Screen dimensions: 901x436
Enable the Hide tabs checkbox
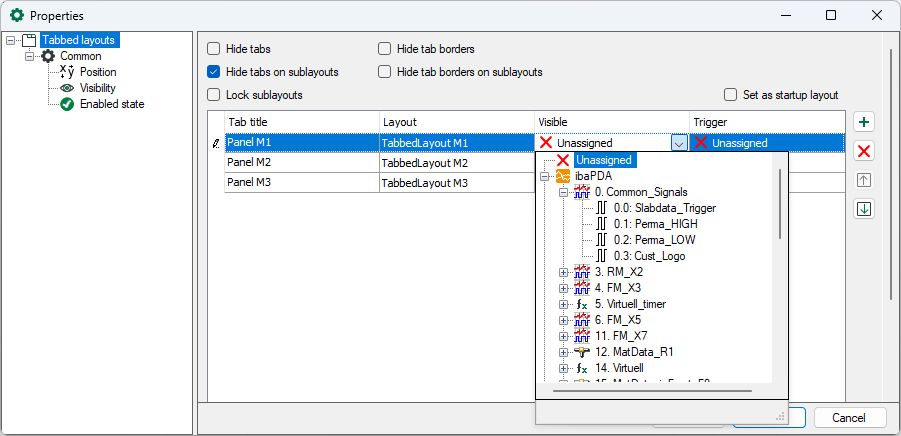[x=214, y=49]
